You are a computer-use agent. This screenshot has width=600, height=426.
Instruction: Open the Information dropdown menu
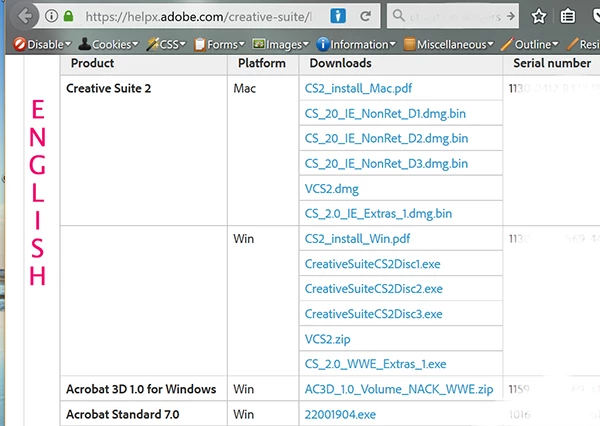[356, 44]
